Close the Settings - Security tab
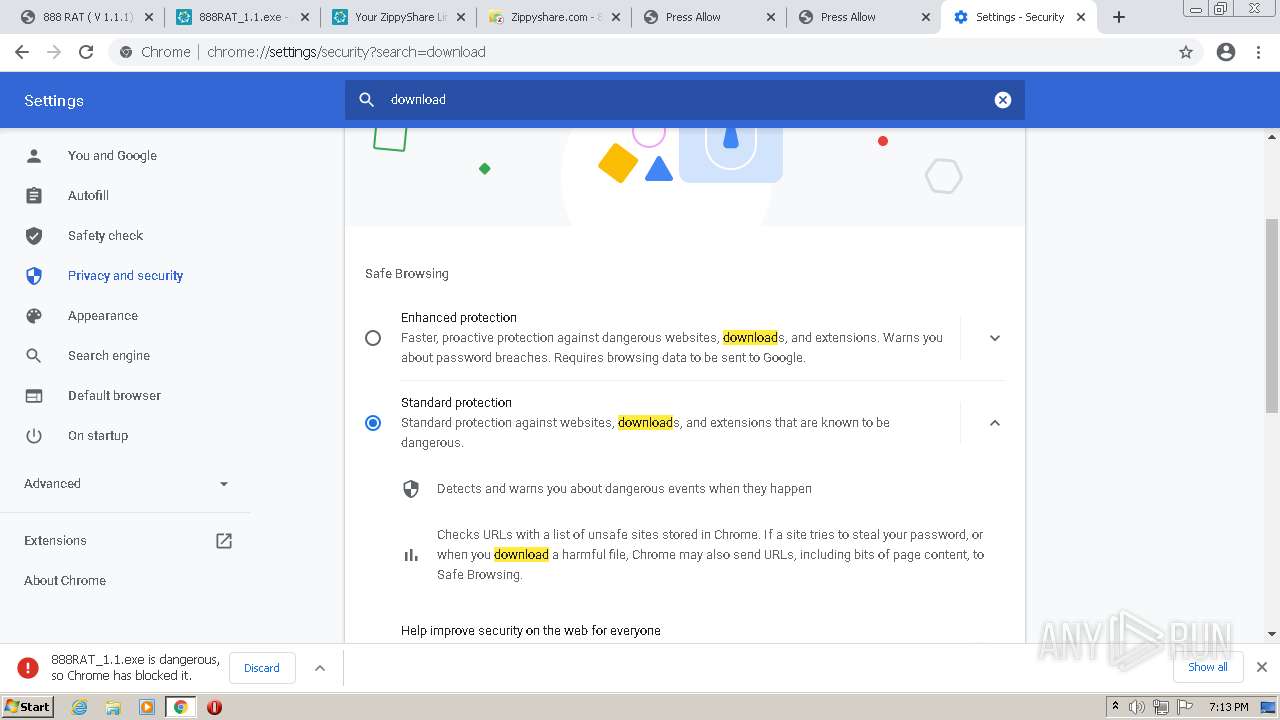Image resolution: width=1280 pixels, height=720 pixels. tap(1081, 17)
